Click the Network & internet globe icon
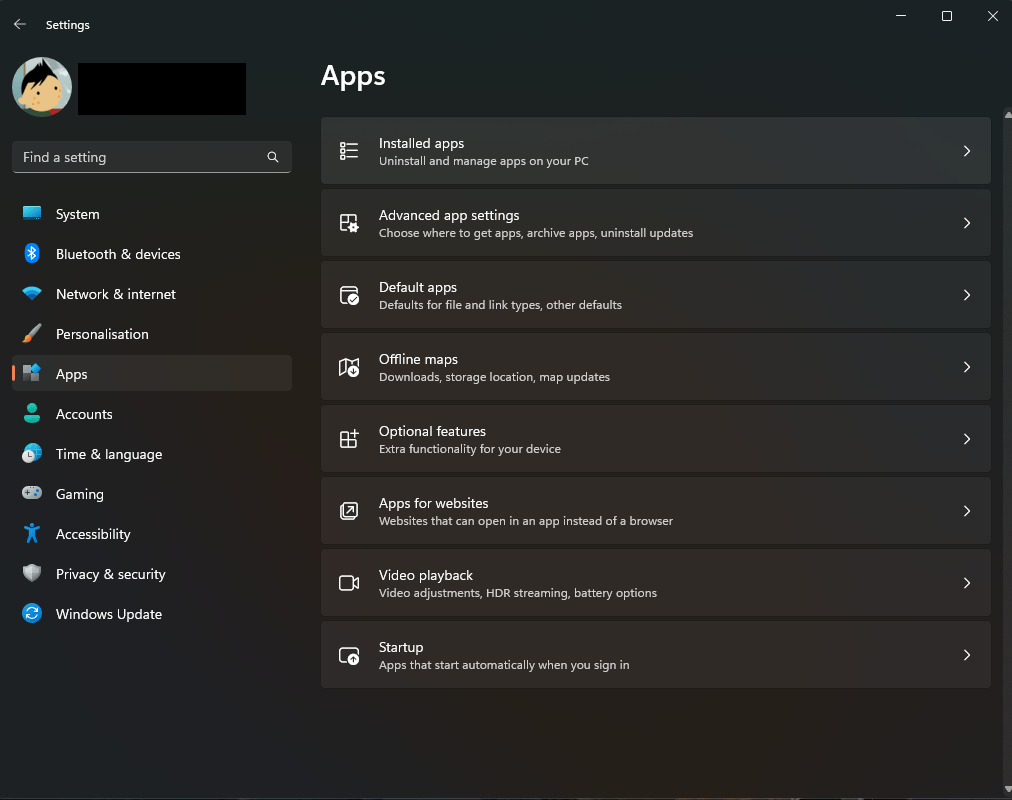 click(31, 294)
